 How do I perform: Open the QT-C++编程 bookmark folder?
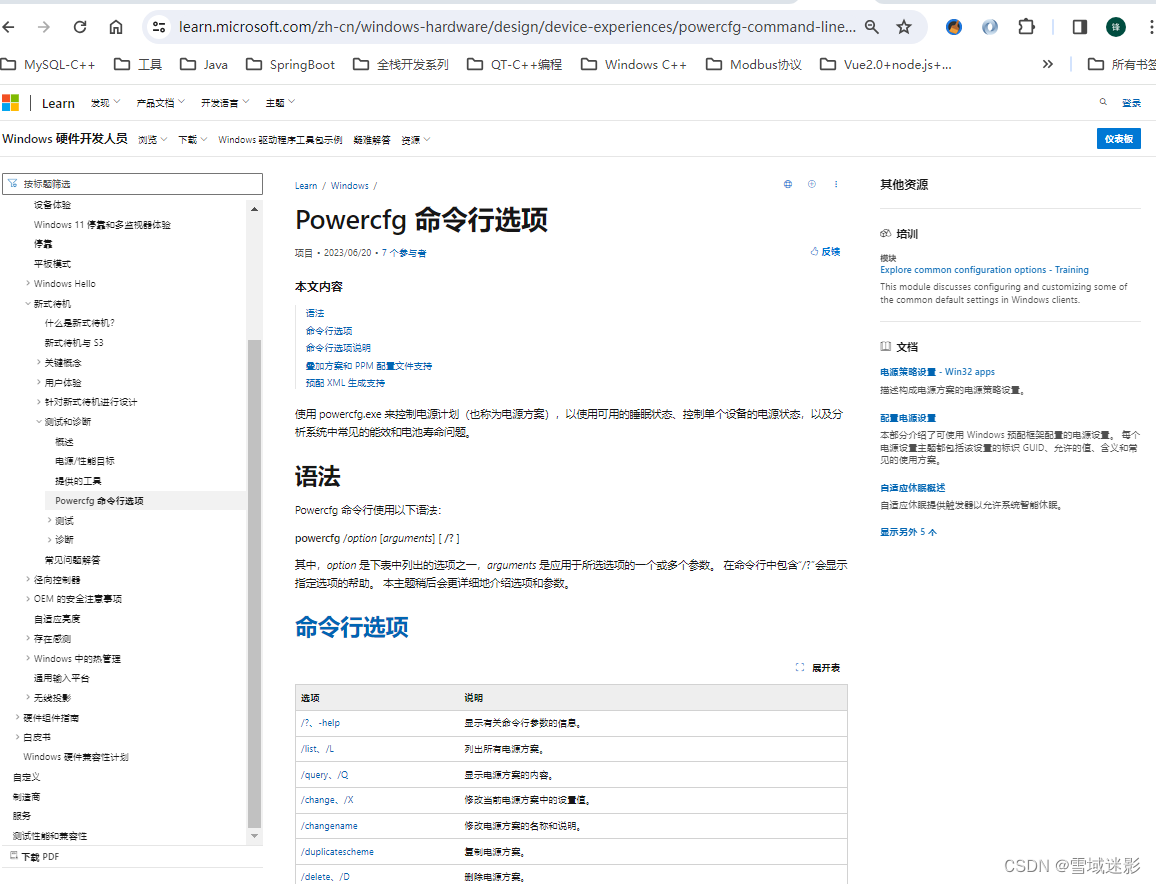click(x=515, y=65)
